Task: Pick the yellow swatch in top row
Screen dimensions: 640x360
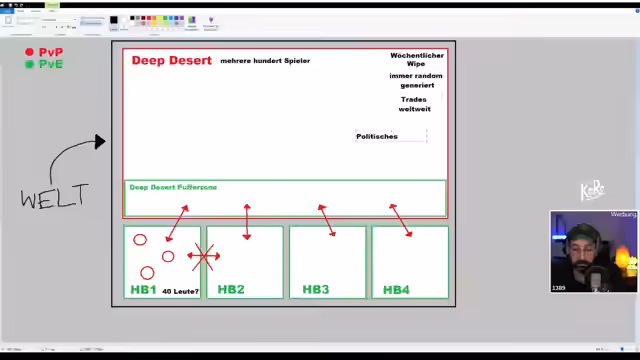Action: [160, 18]
